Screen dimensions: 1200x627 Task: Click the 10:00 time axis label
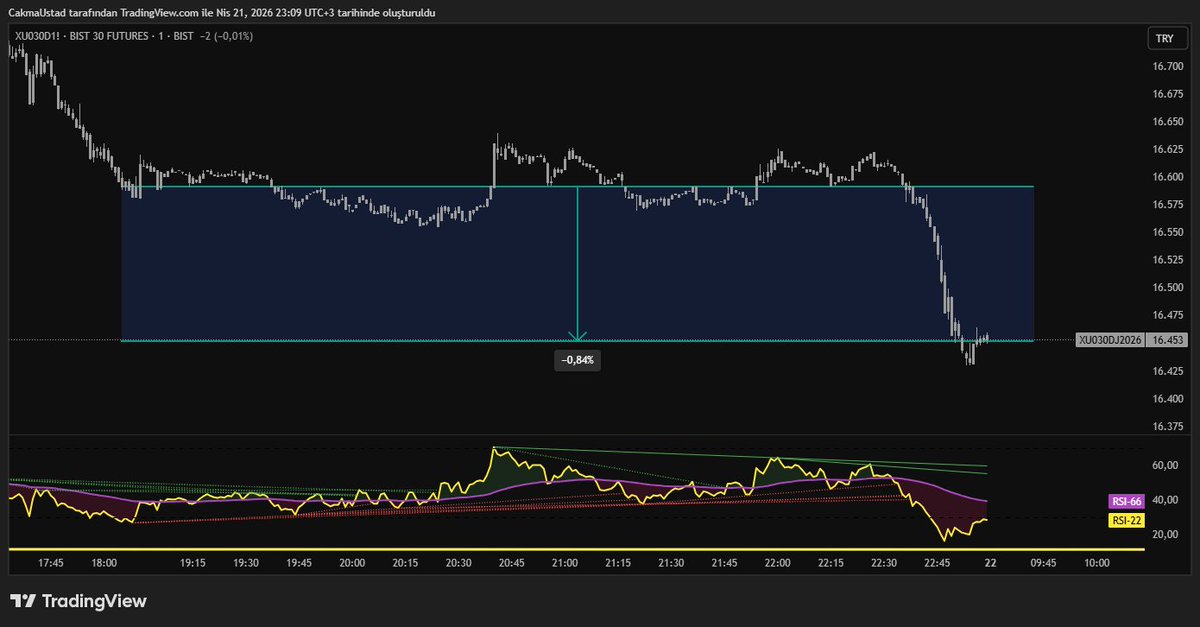(x=1096, y=563)
